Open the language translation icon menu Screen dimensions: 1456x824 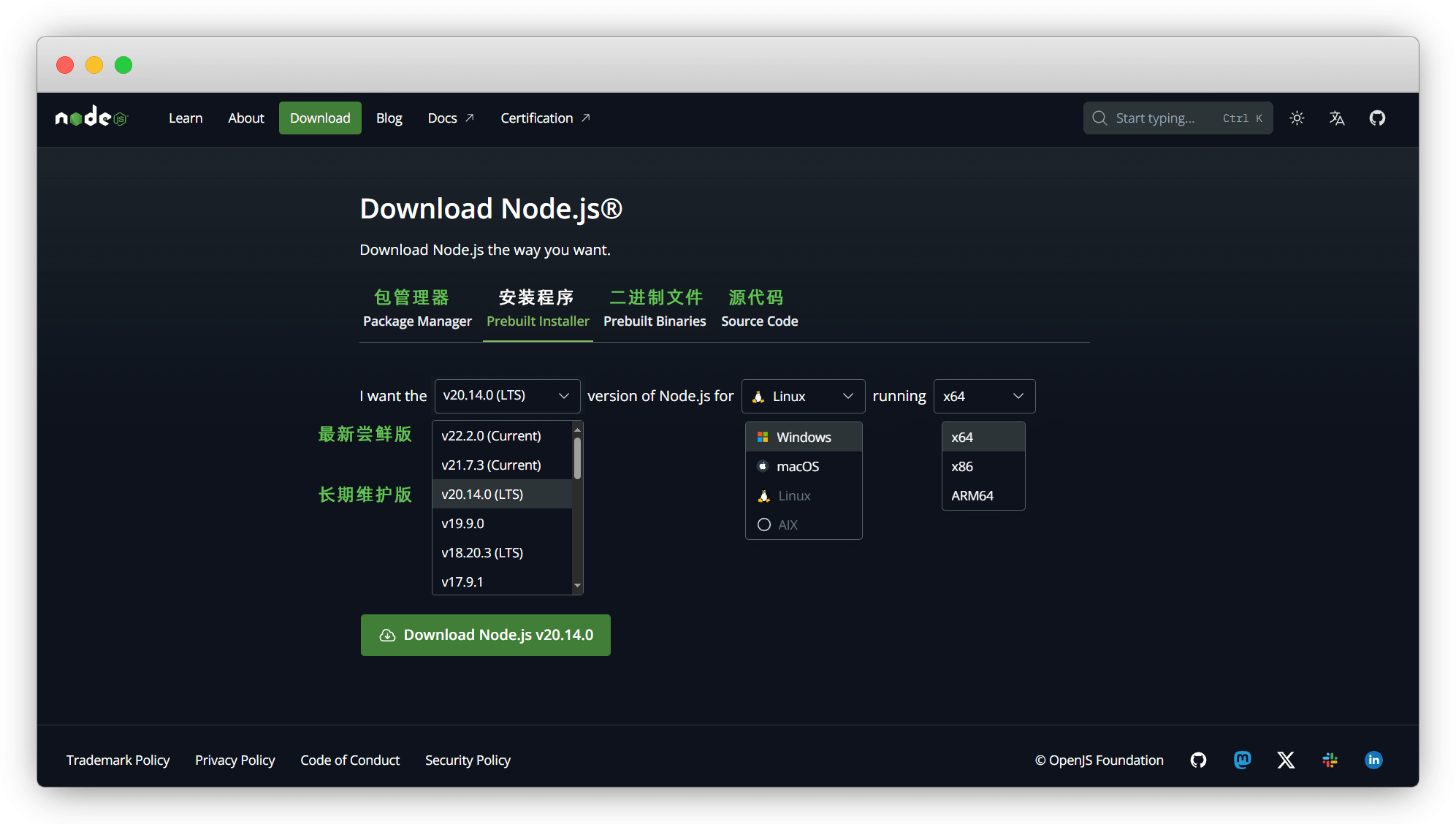tap(1337, 118)
